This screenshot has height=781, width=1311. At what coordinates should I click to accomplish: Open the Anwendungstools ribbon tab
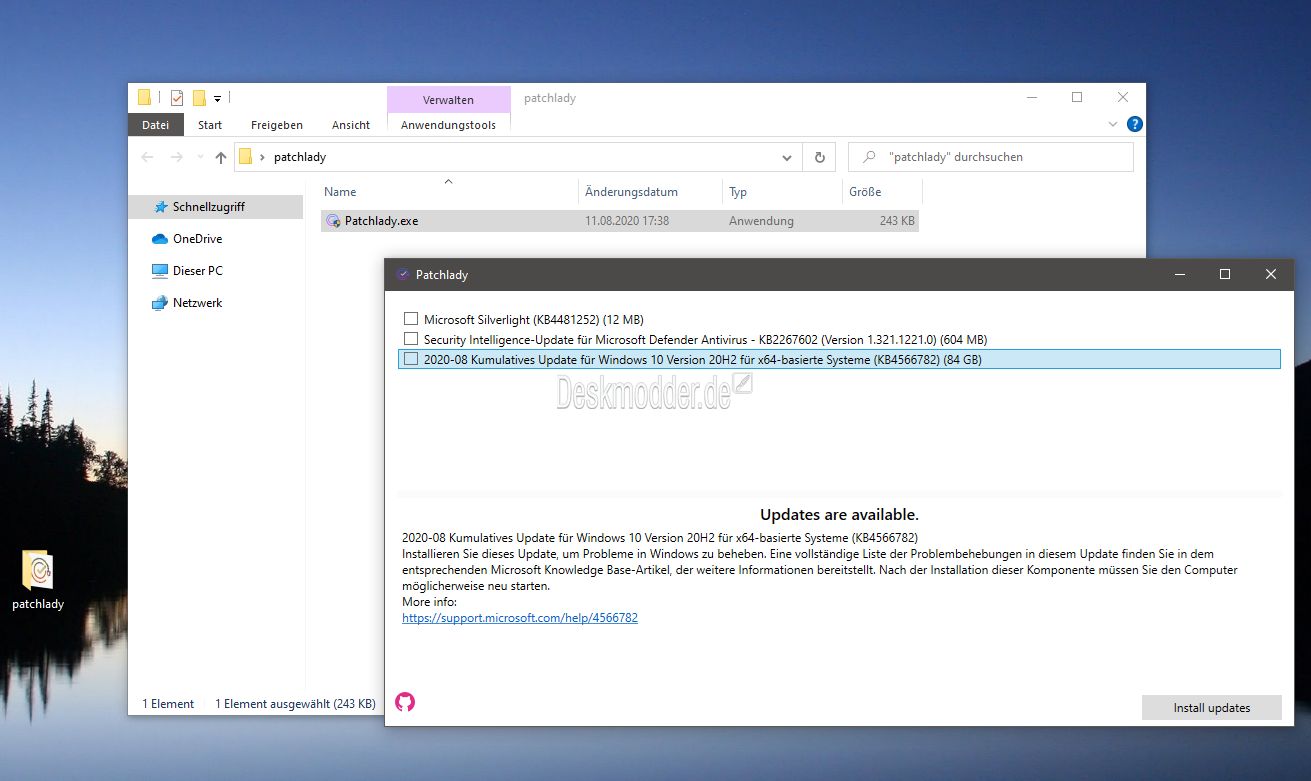(448, 125)
